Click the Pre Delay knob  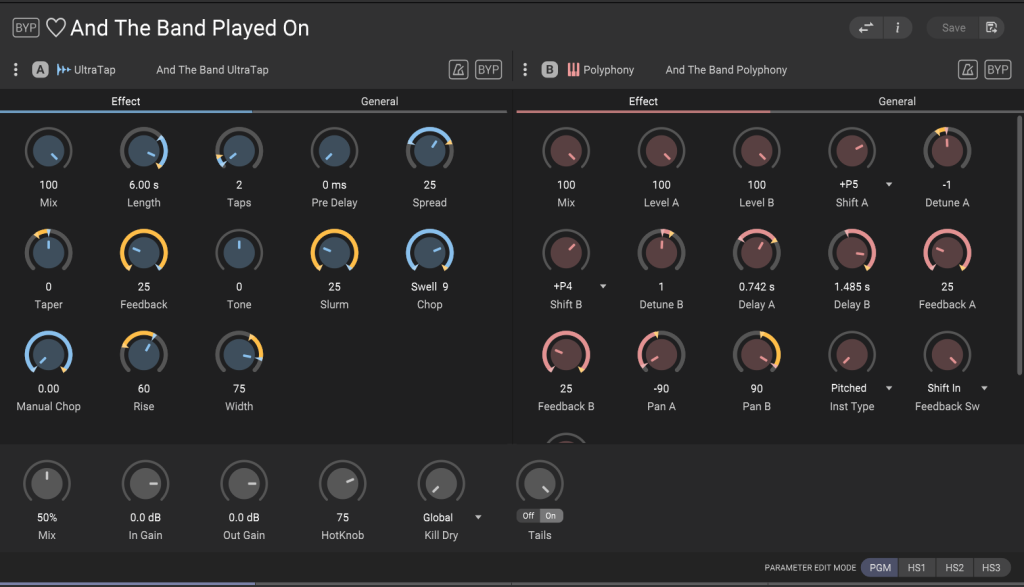[x=334, y=151]
